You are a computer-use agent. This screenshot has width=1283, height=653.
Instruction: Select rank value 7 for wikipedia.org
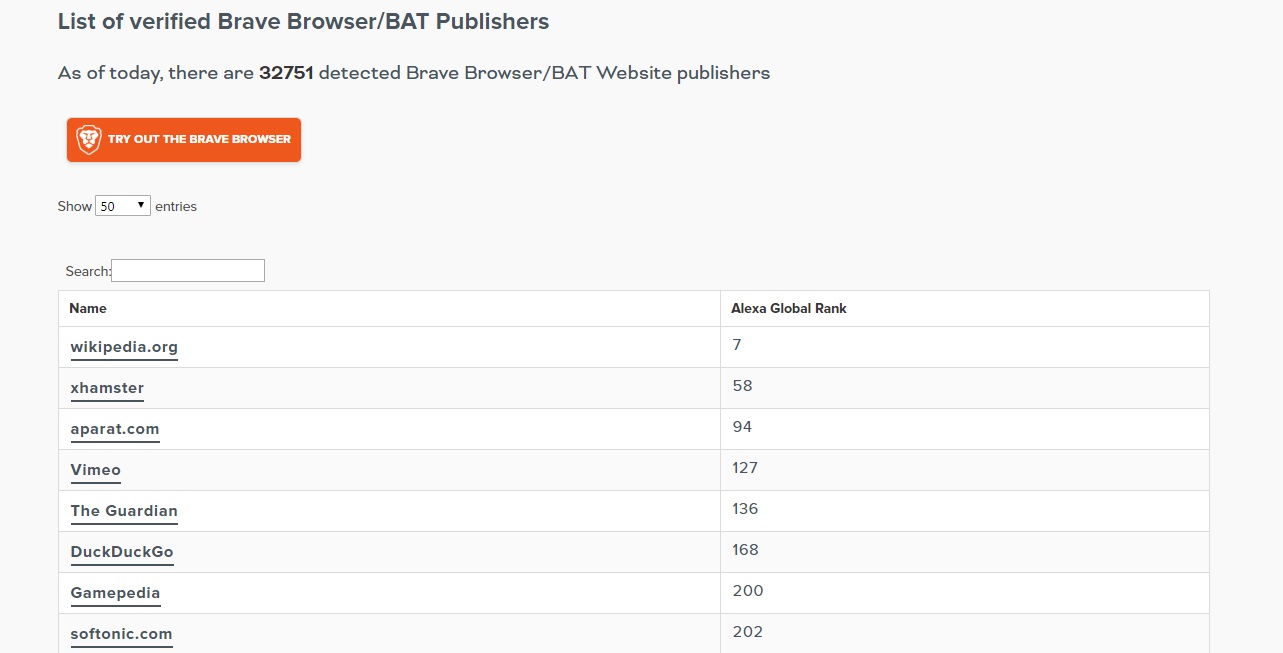(x=736, y=345)
